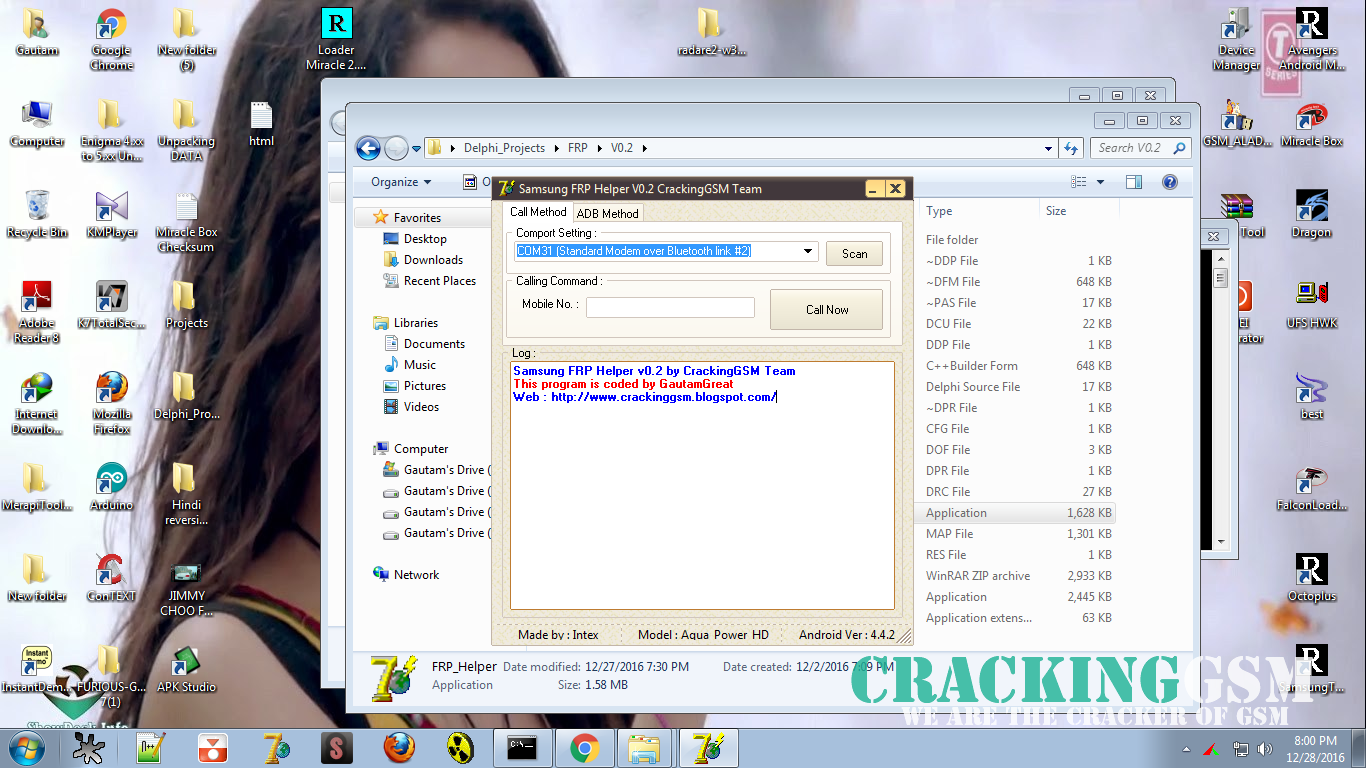Switch to the ADB Method tab
Image resolution: width=1366 pixels, height=768 pixels.
tap(607, 212)
